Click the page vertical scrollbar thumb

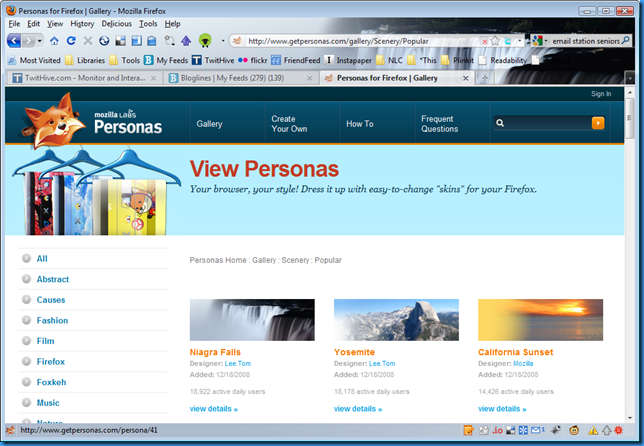tap(629, 118)
